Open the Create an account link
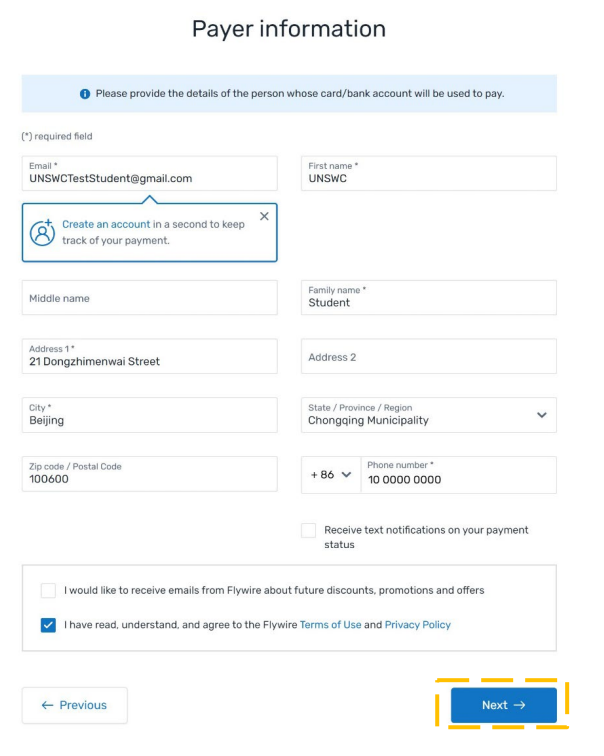The width and height of the screenshot is (604, 756). pyautogui.click(x=106, y=224)
